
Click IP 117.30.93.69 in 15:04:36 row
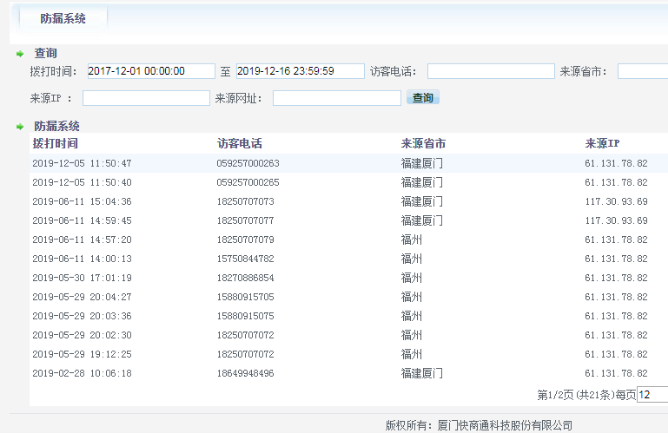(x=615, y=201)
